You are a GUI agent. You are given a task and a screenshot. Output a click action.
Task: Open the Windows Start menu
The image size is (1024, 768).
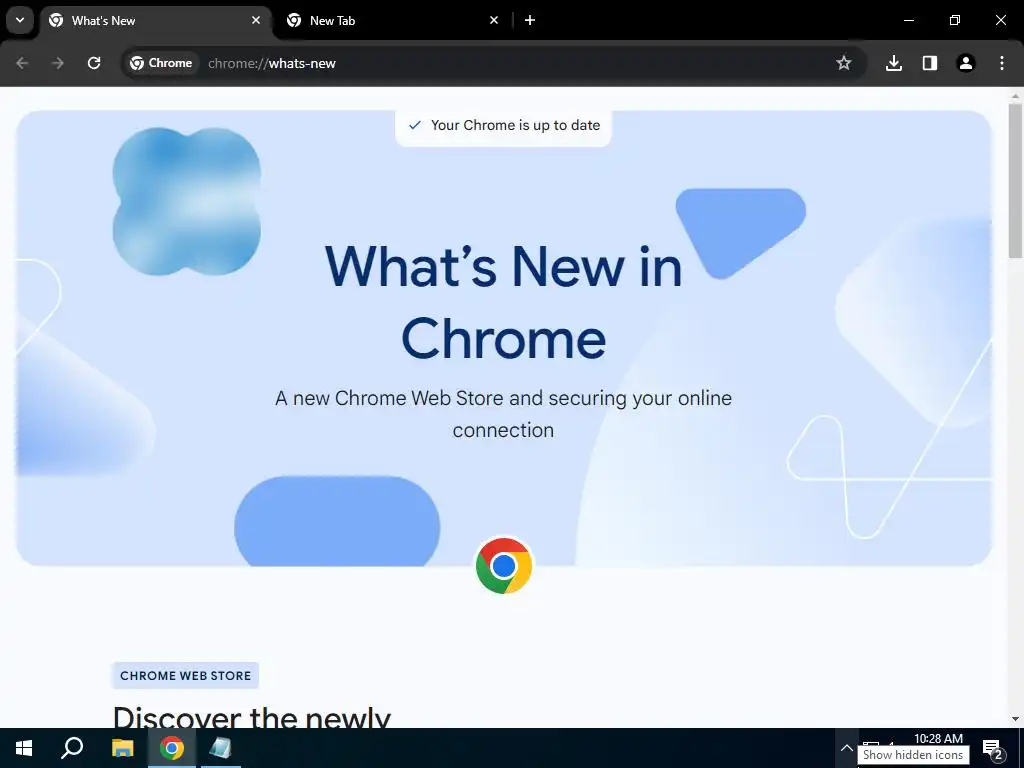click(x=24, y=748)
